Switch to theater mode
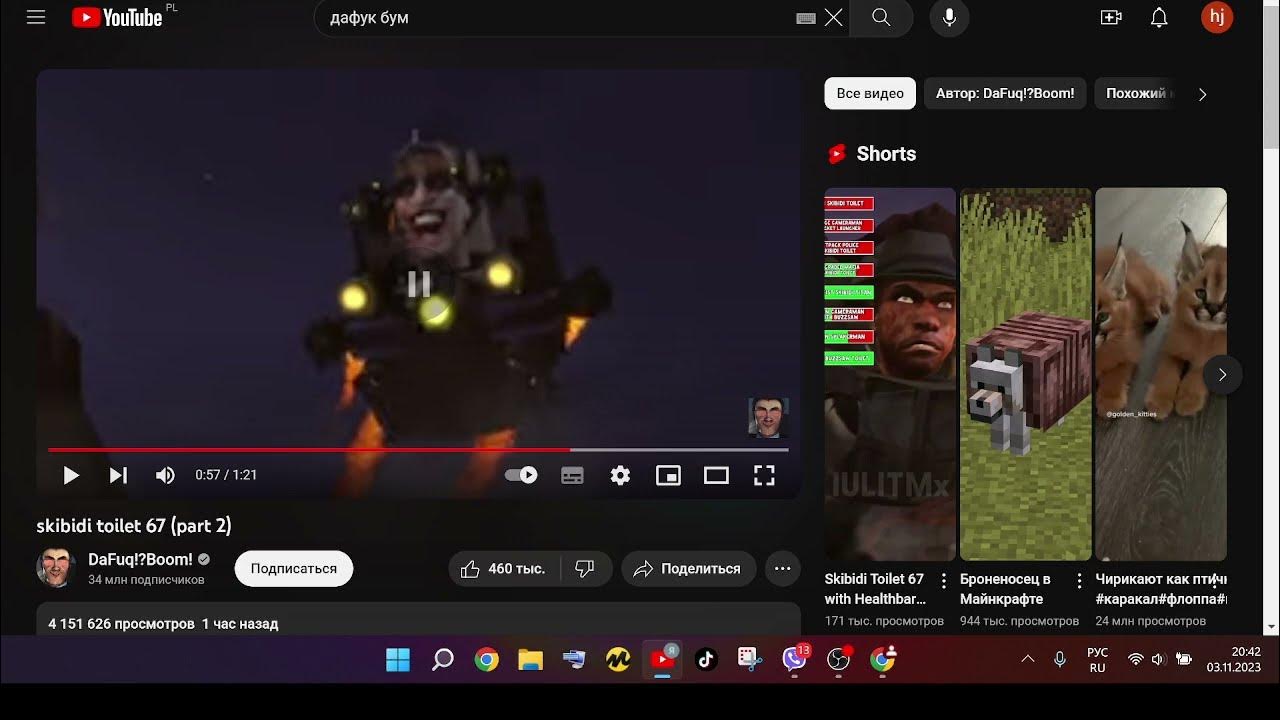The width and height of the screenshot is (1280, 720). (716, 476)
